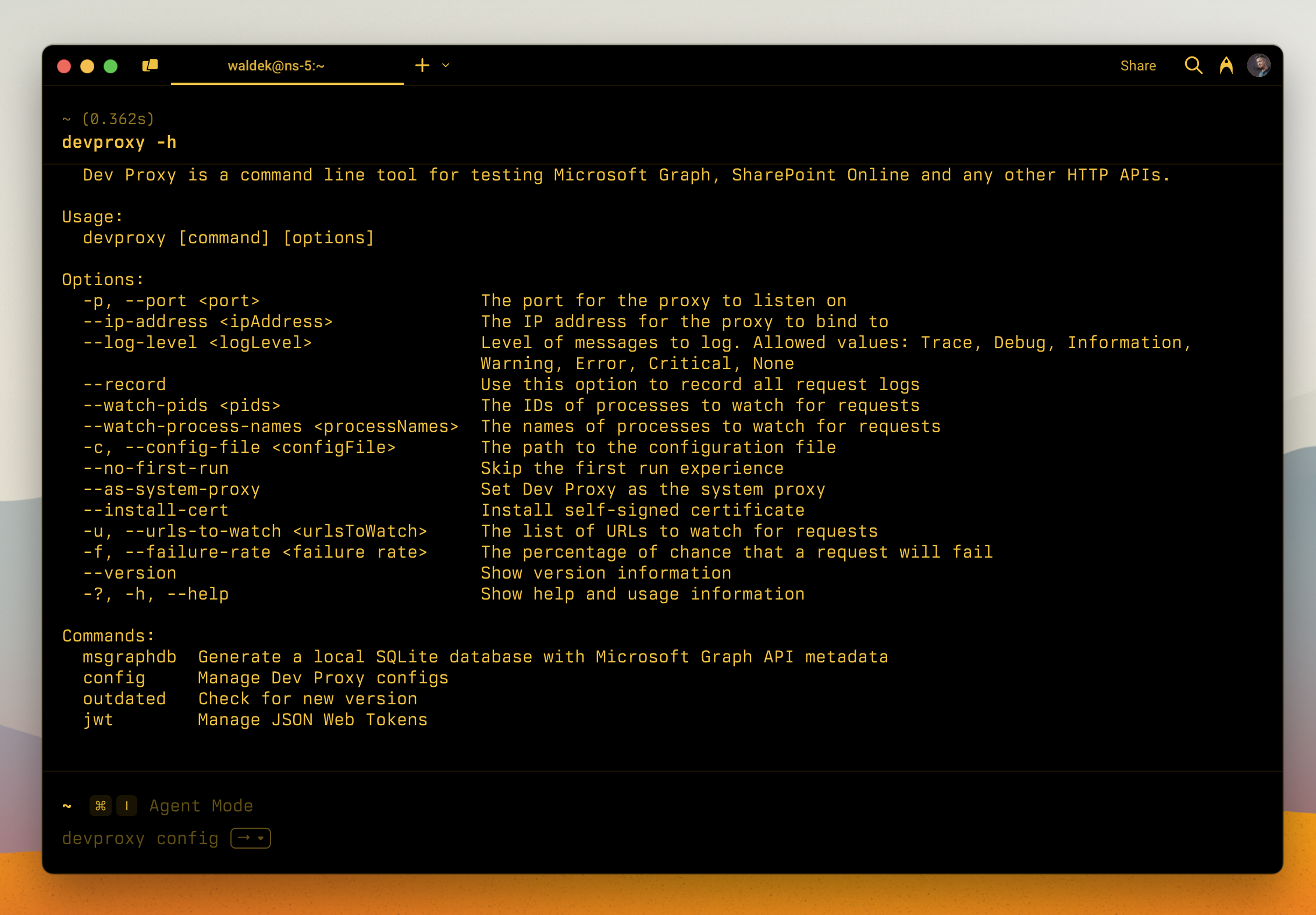Select the devproxy -h command block
1316x915 pixels.
[x=119, y=141]
